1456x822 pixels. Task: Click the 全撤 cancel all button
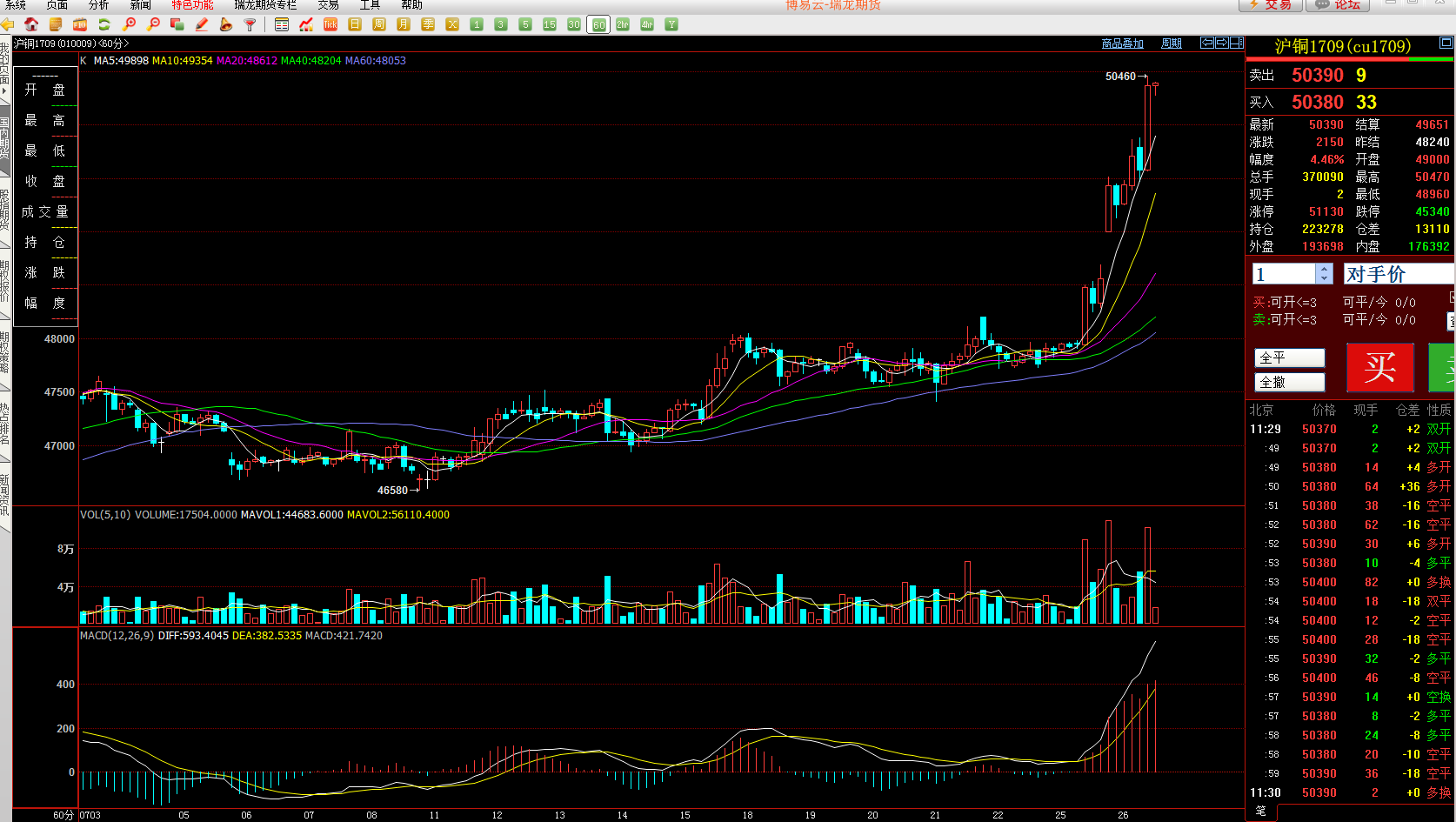pos(1290,382)
